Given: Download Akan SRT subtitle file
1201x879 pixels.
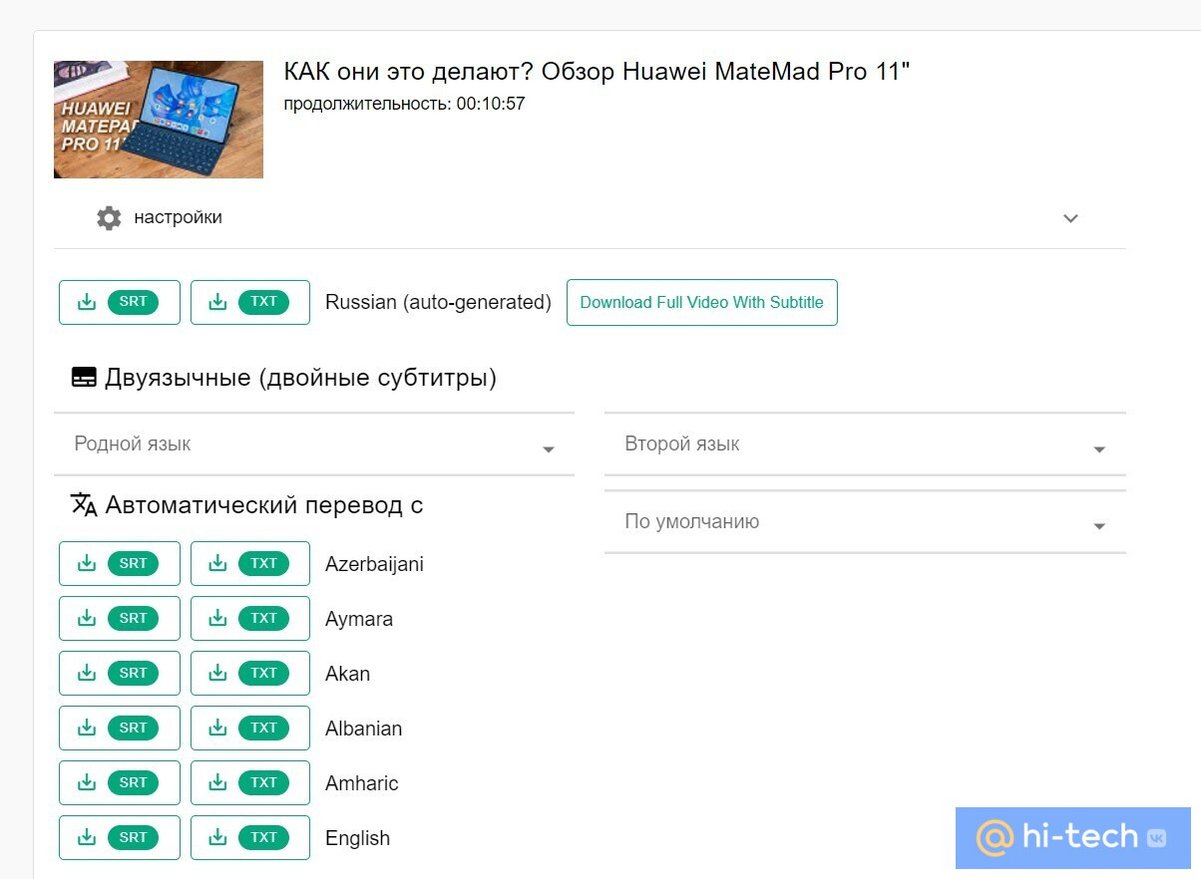Looking at the screenshot, I should 120,673.
